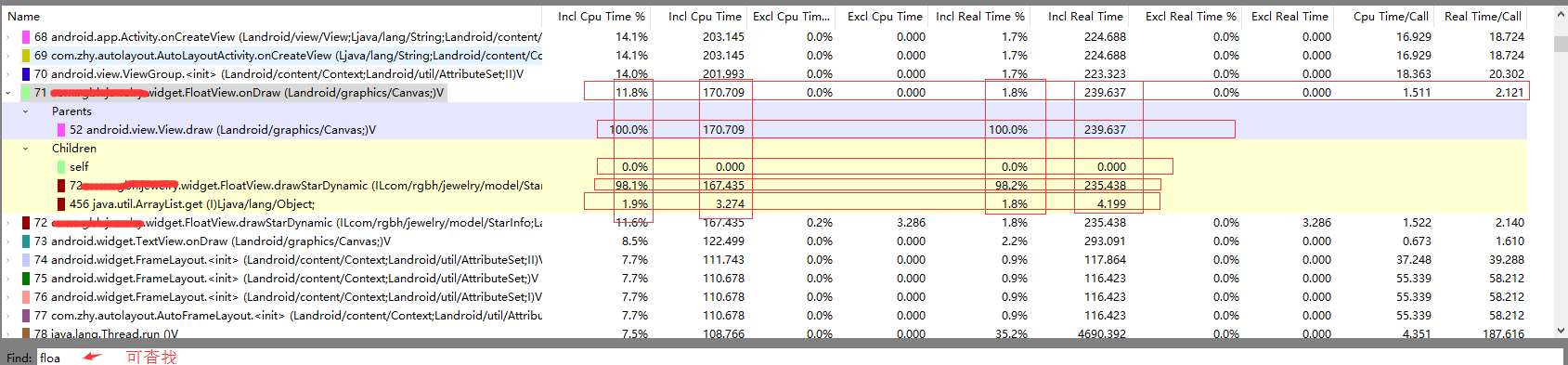Expand row 74 FrameLayout.<init>

point(8,260)
